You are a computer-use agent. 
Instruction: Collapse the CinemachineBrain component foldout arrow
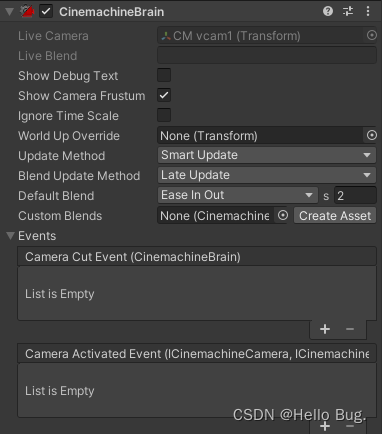(x=10, y=12)
